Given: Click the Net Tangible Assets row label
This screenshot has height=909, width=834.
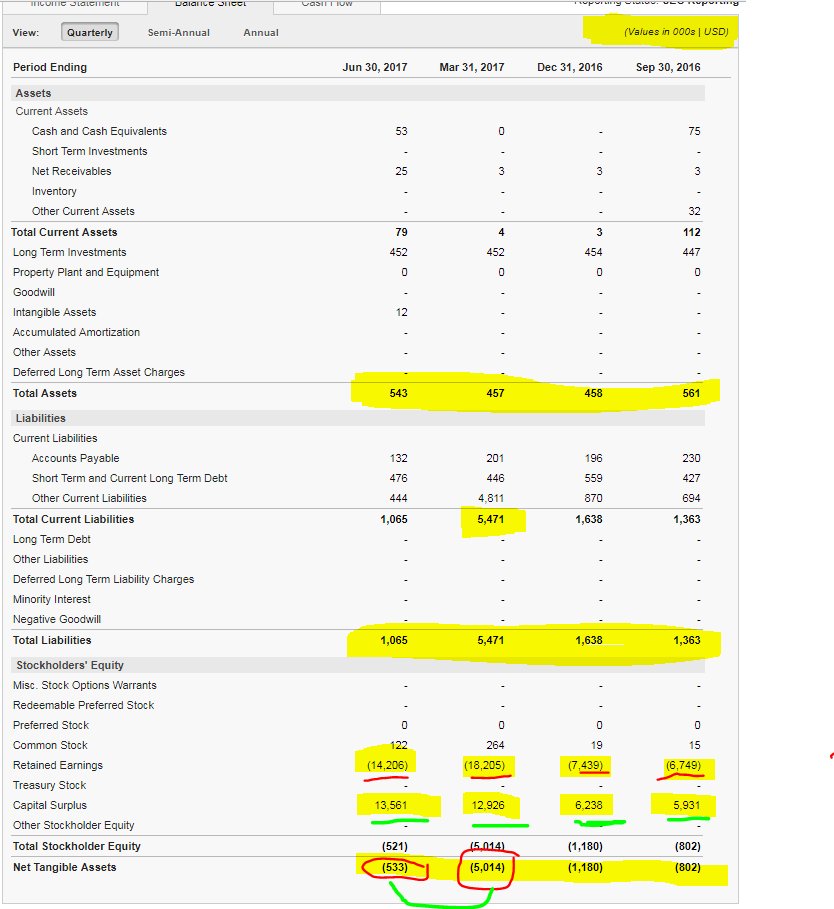Looking at the screenshot, I should [x=64, y=867].
